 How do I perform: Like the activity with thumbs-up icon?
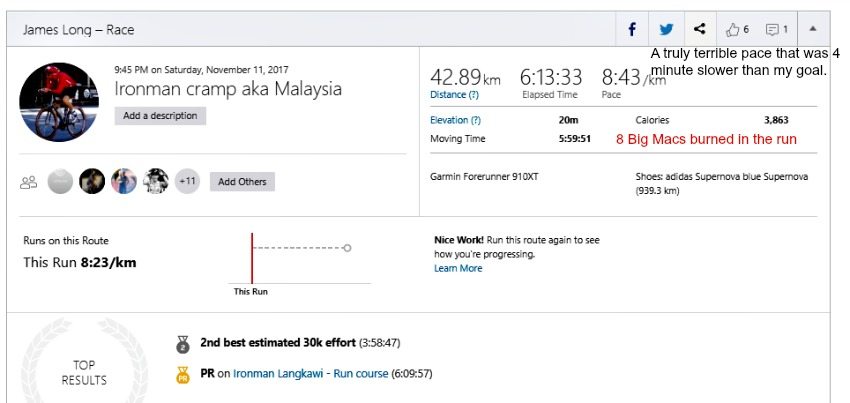736,29
